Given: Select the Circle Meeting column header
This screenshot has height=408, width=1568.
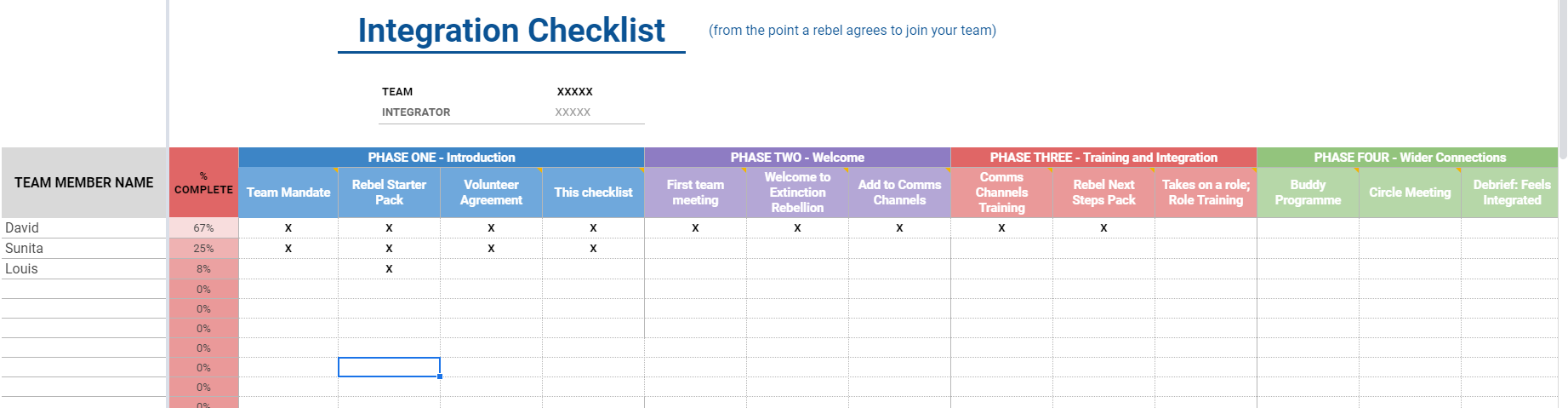Looking at the screenshot, I should [x=1410, y=193].
